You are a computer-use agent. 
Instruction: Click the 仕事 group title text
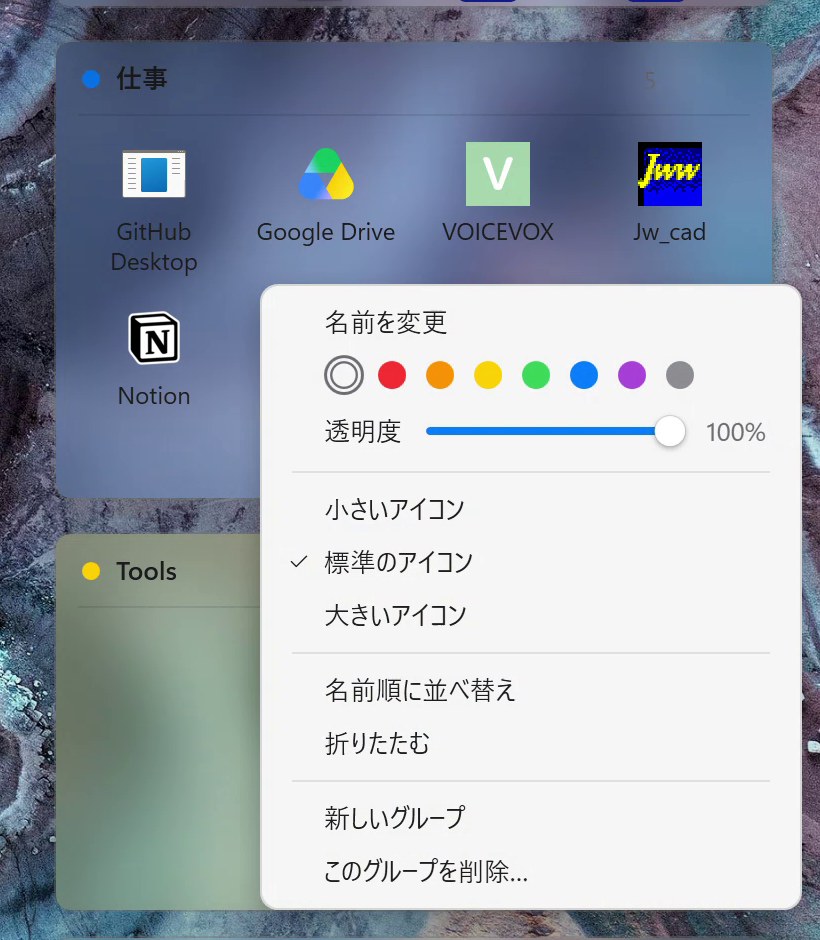(x=142, y=79)
